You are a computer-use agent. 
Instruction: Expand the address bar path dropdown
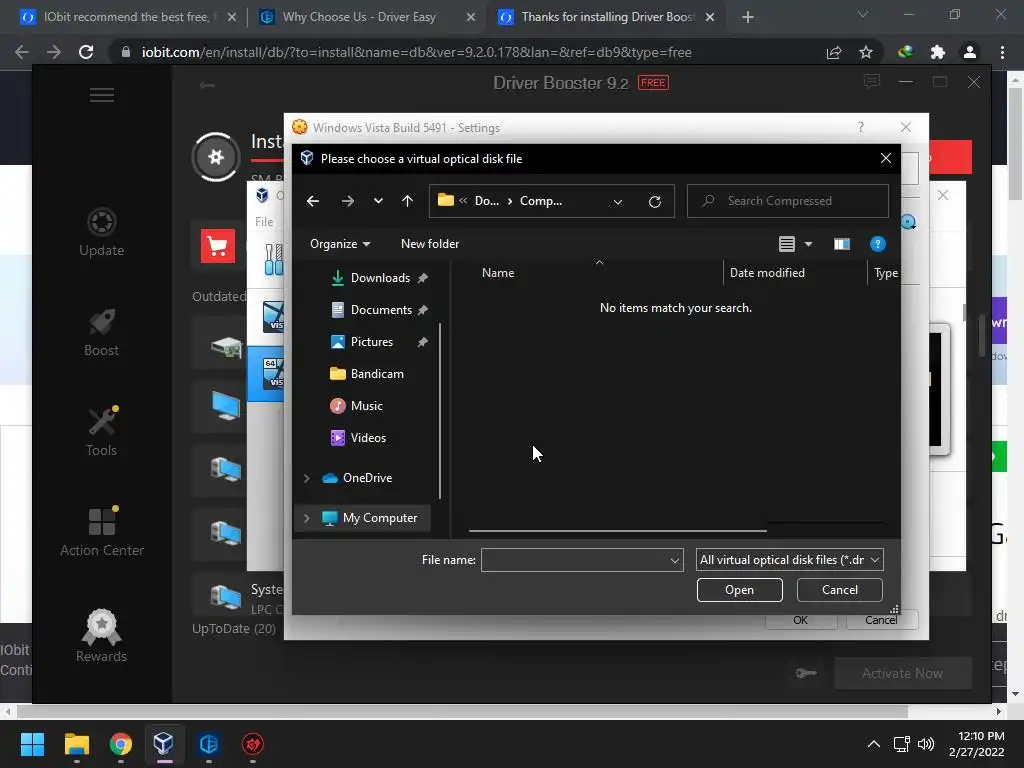(x=618, y=201)
